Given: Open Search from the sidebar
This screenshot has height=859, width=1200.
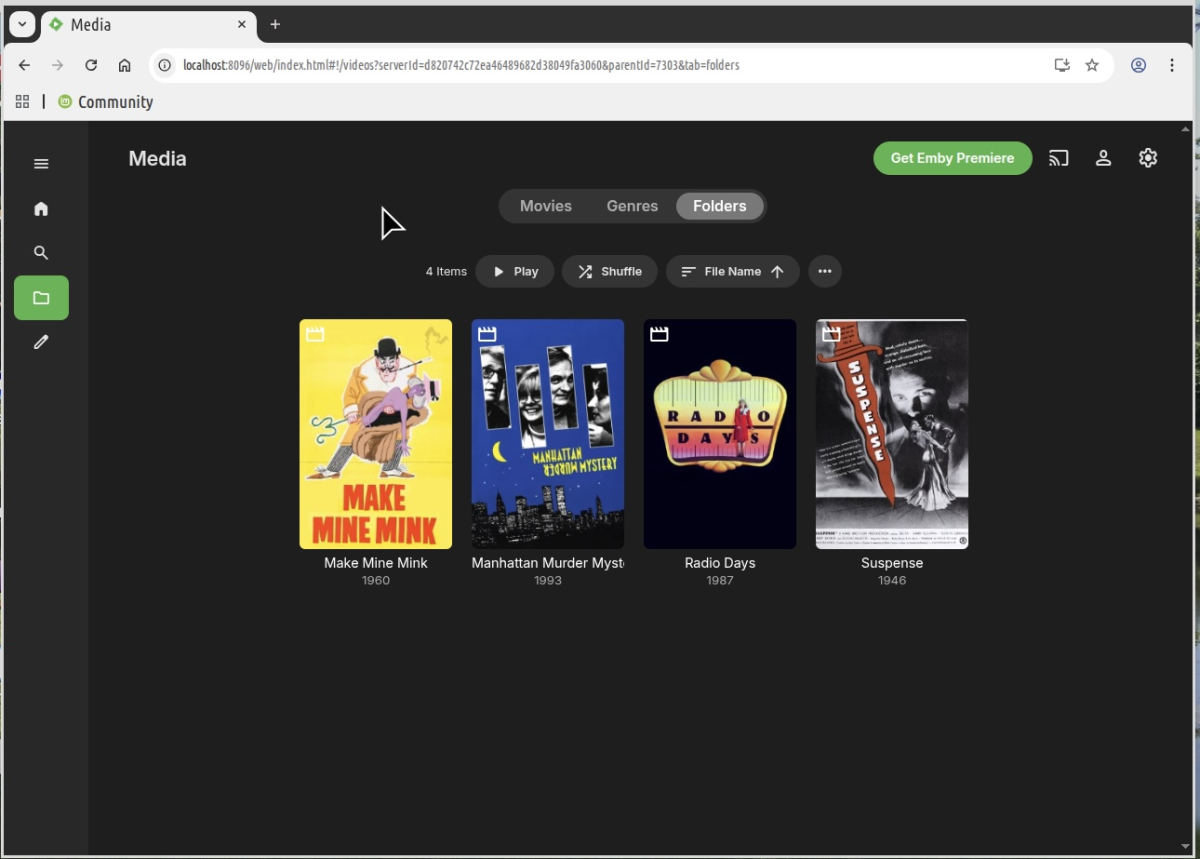Looking at the screenshot, I should tap(41, 253).
